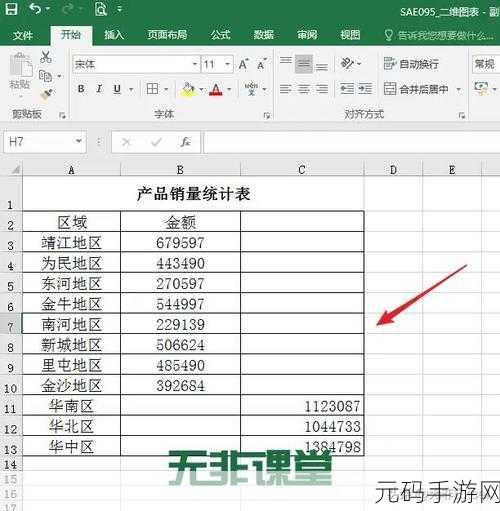Toggle Underline formatting

[x=117, y=89]
